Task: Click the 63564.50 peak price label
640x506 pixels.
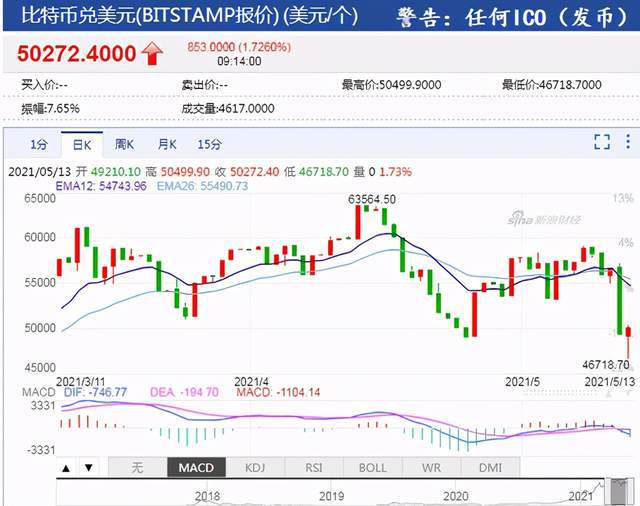Action: [x=372, y=200]
